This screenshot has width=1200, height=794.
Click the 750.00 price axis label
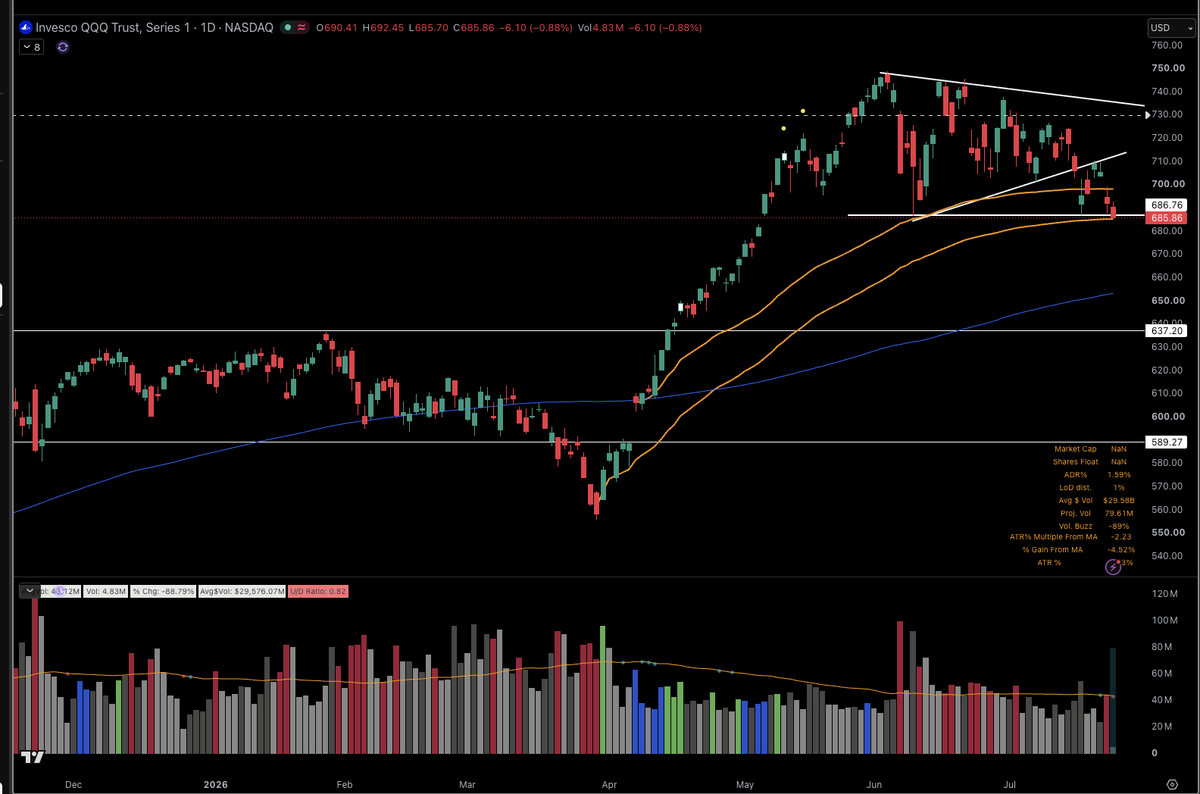click(x=1166, y=68)
